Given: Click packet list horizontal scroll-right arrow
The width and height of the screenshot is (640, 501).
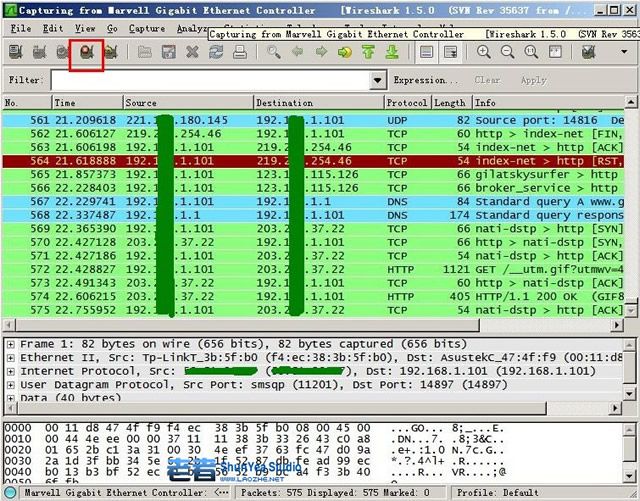Looking at the screenshot, I should point(617,325).
